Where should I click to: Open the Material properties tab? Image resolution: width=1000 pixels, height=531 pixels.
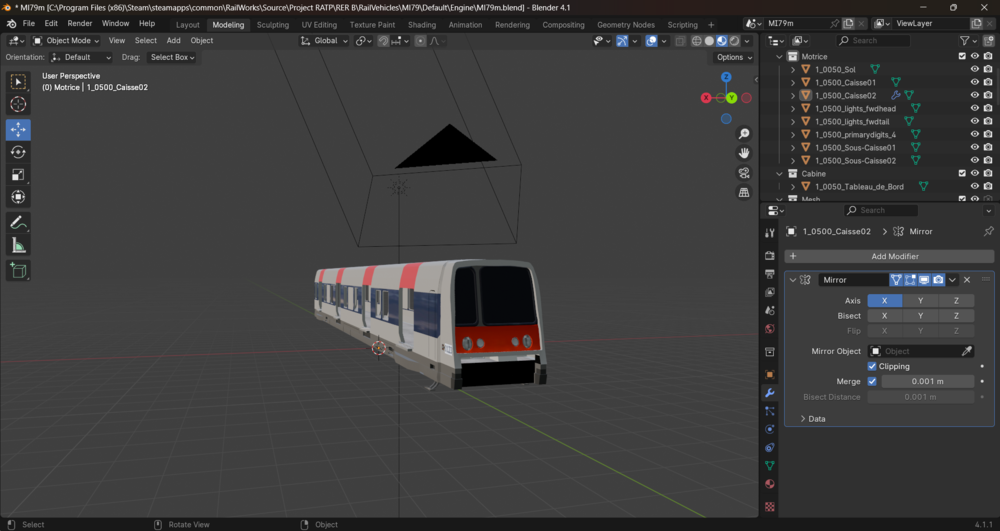(770, 484)
